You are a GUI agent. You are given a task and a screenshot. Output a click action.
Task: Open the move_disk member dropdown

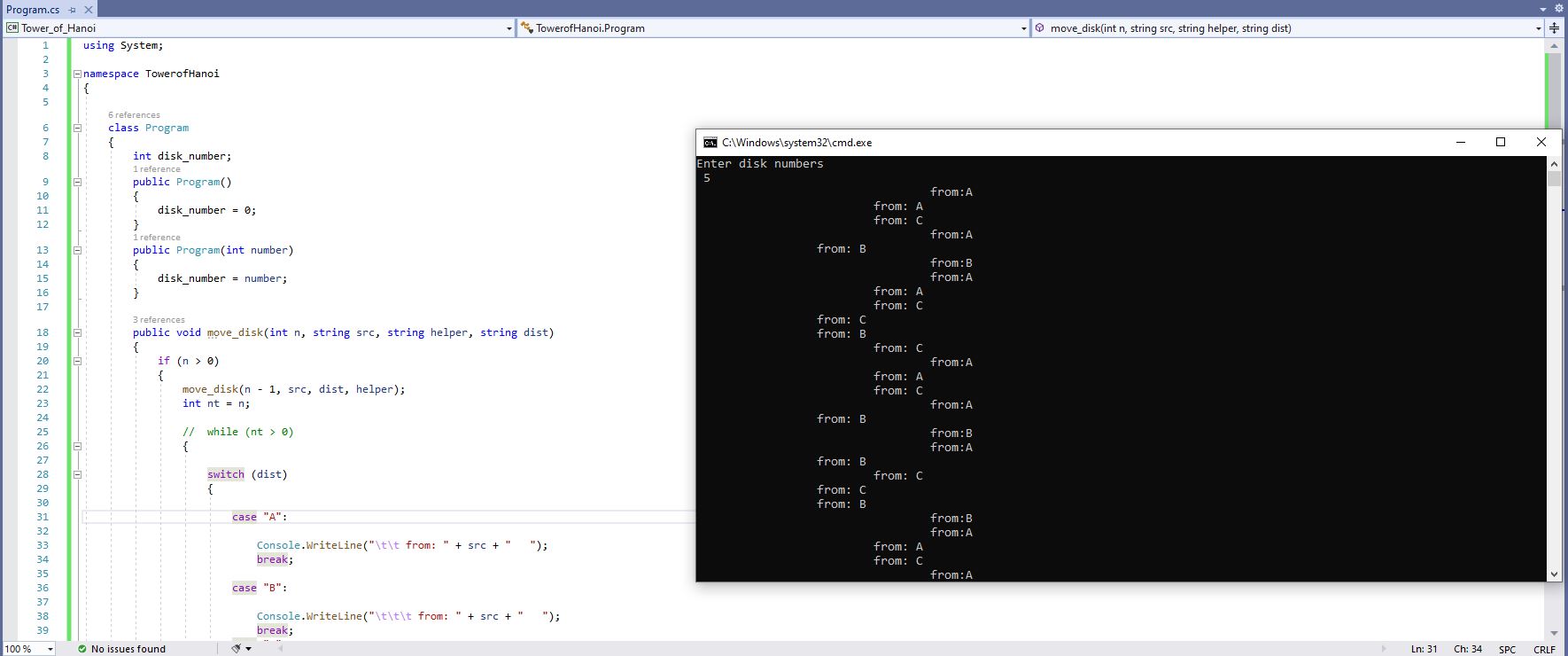[1538, 28]
